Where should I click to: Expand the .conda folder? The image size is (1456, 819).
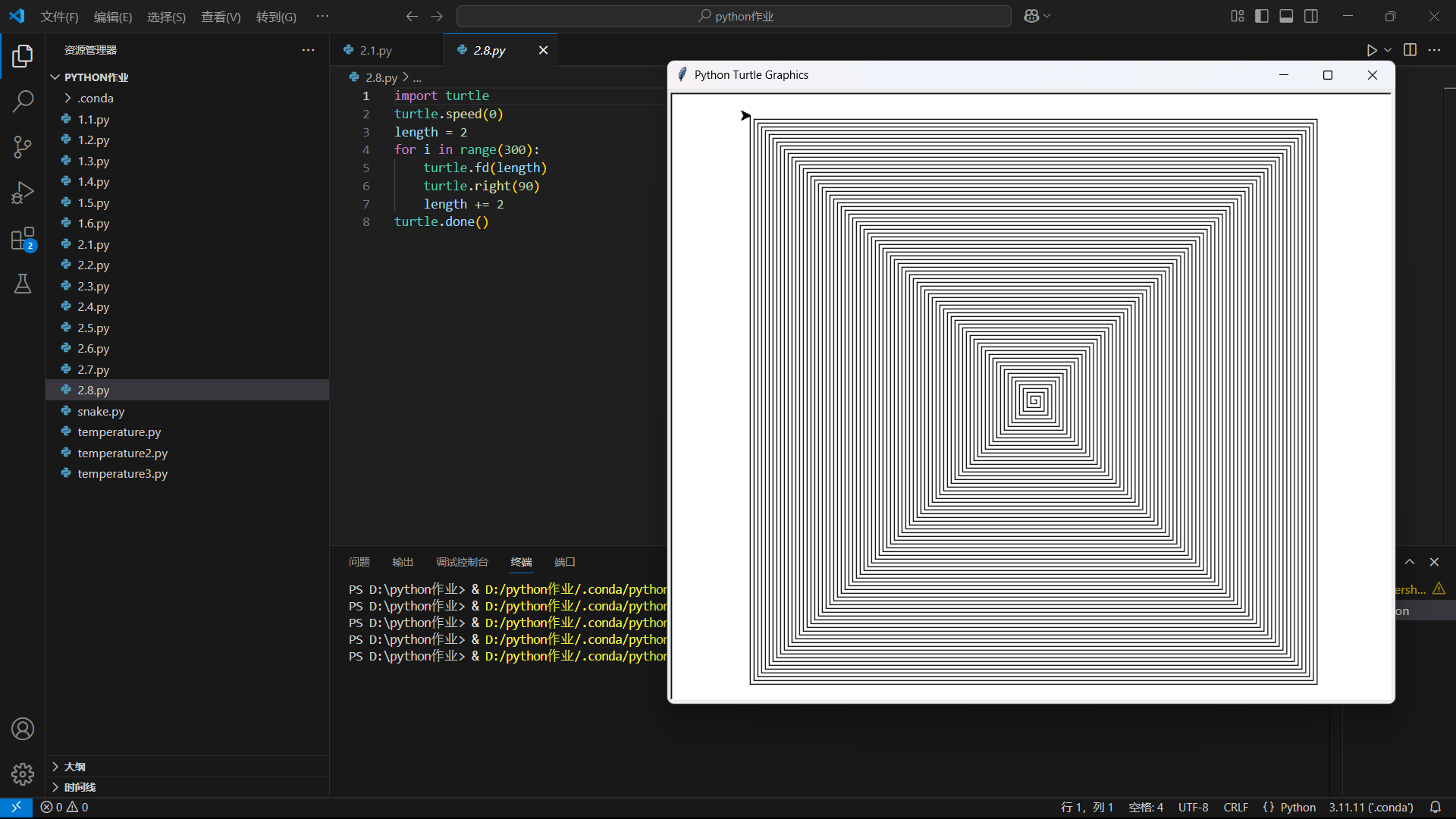point(95,98)
